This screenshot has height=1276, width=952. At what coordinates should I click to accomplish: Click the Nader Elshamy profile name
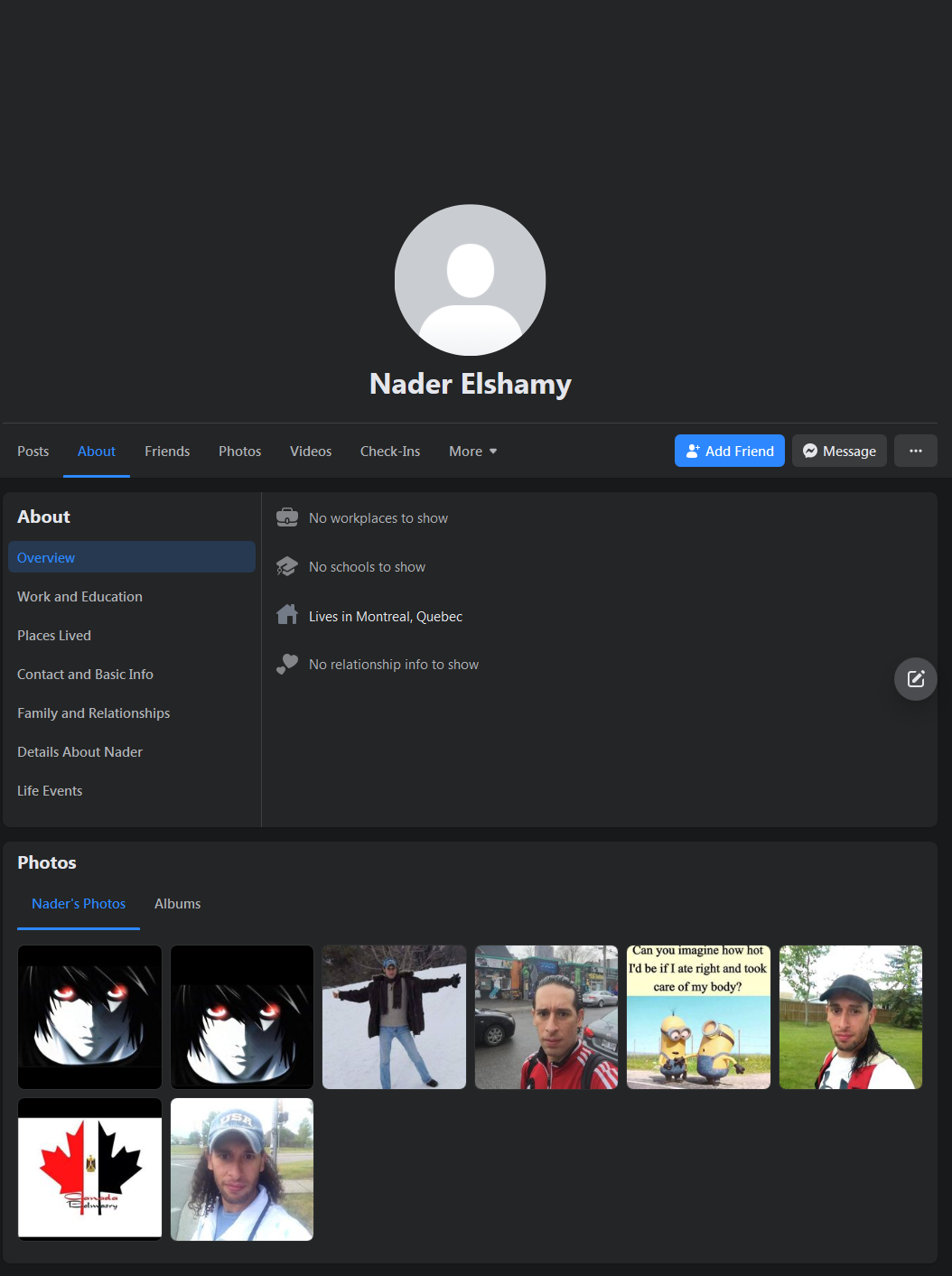[x=471, y=384]
